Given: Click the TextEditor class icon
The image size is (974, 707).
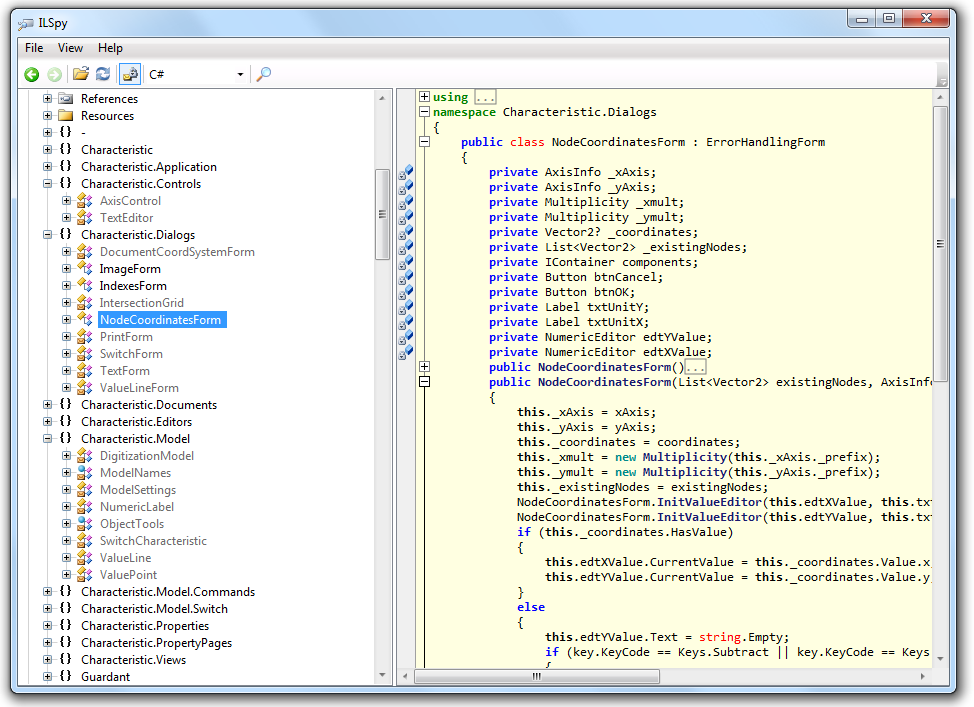Looking at the screenshot, I should tap(85, 217).
